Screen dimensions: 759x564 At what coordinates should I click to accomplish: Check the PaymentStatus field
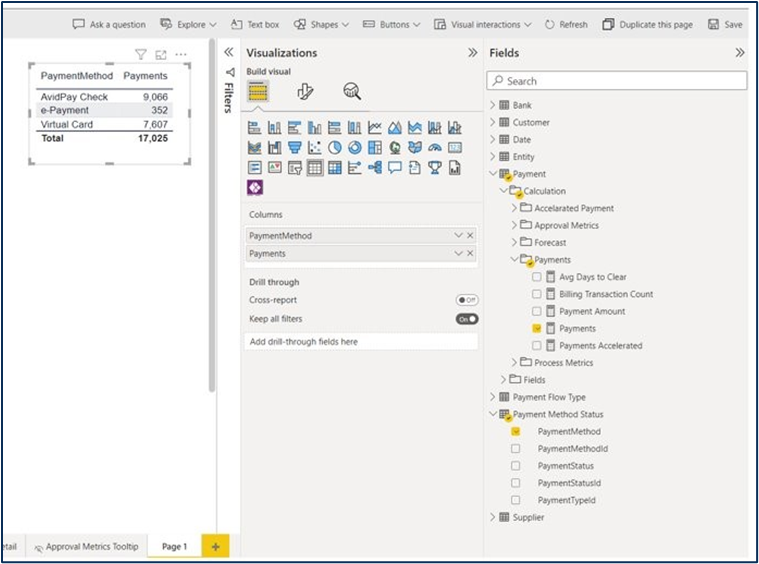[x=516, y=466]
